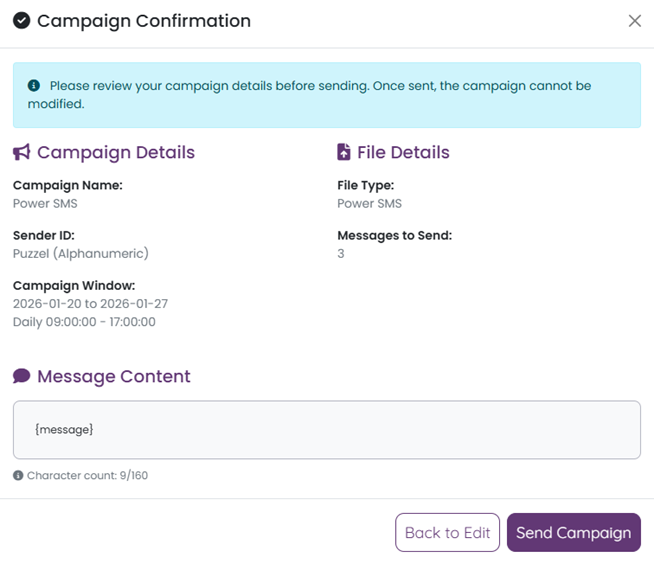
Task: Click the Daily 09:00:00 - 17:00:00 time window
Action: coord(84,322)
